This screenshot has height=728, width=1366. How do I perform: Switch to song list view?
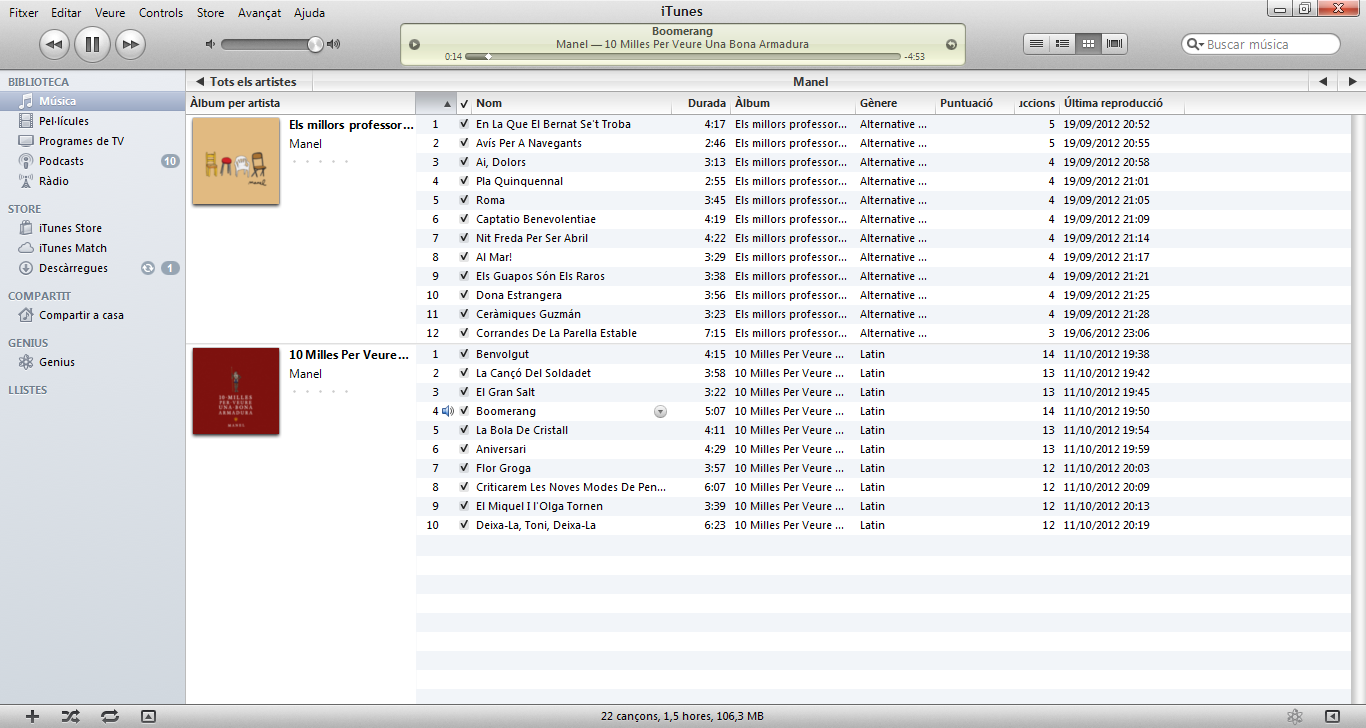coord(1037,44)
